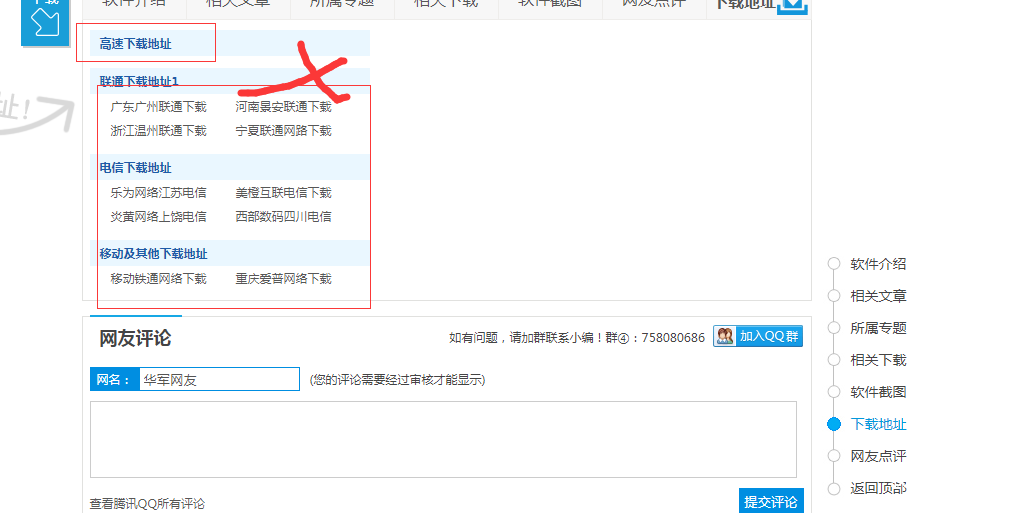Open 炎黄网络上饶电信 download link
Viewport: 1009px width, 513px height.
(158, 217)
